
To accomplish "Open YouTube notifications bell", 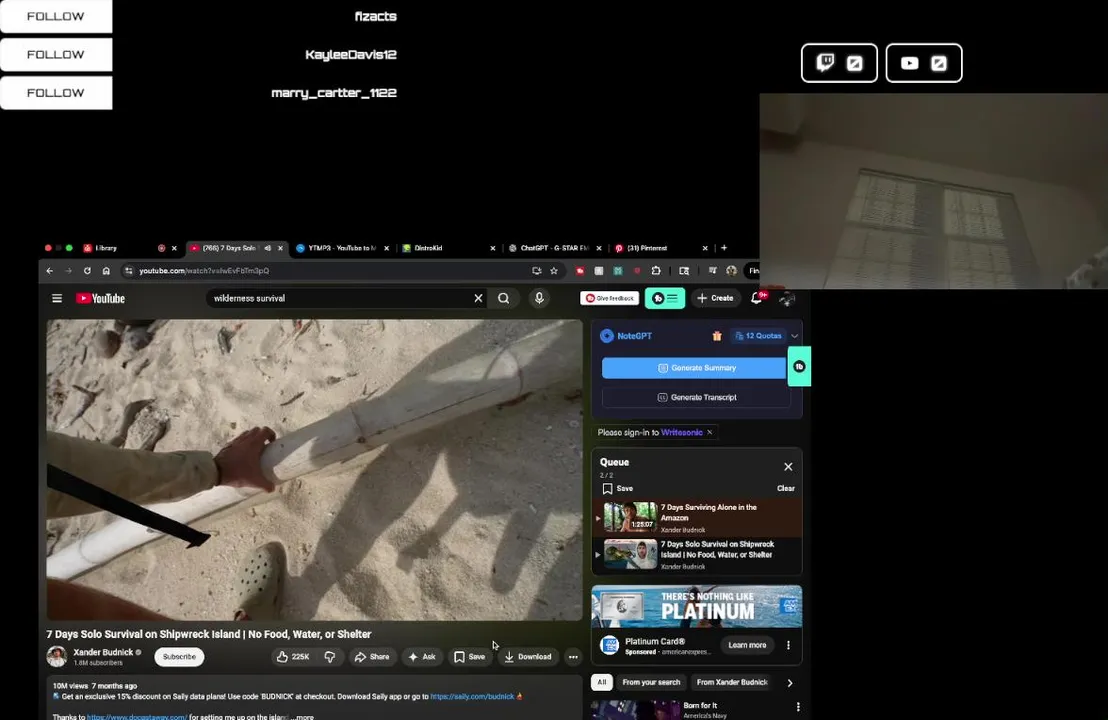I will click(756, 298).
